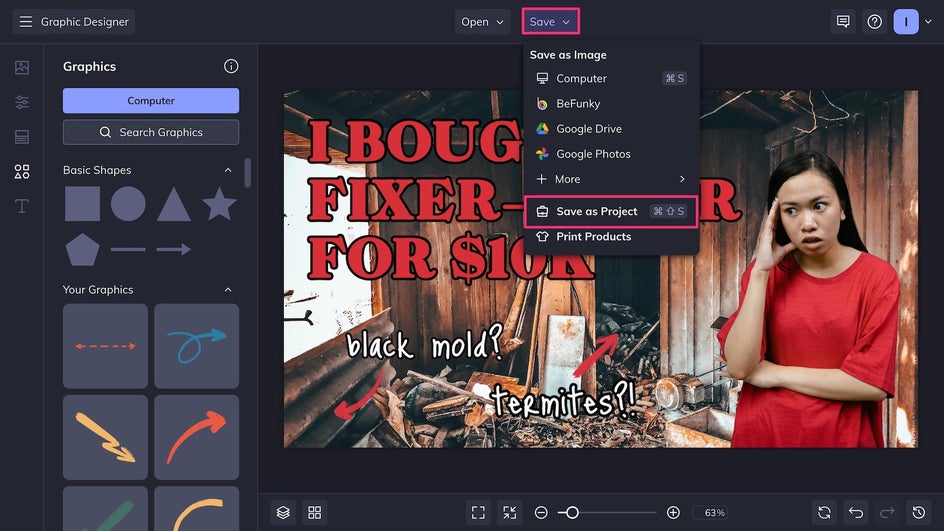
Task: Choose Print Products menu item
Action: [x=610, y=237]
